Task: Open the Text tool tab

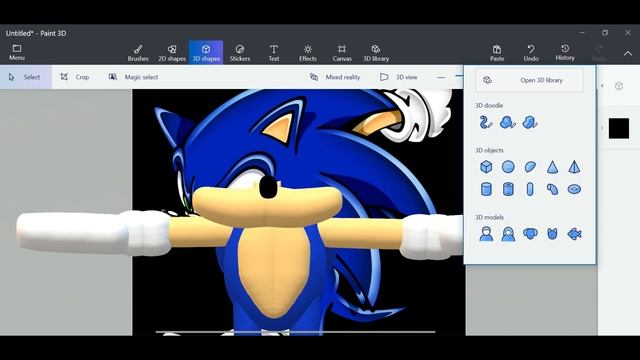Action: [274, 53]
